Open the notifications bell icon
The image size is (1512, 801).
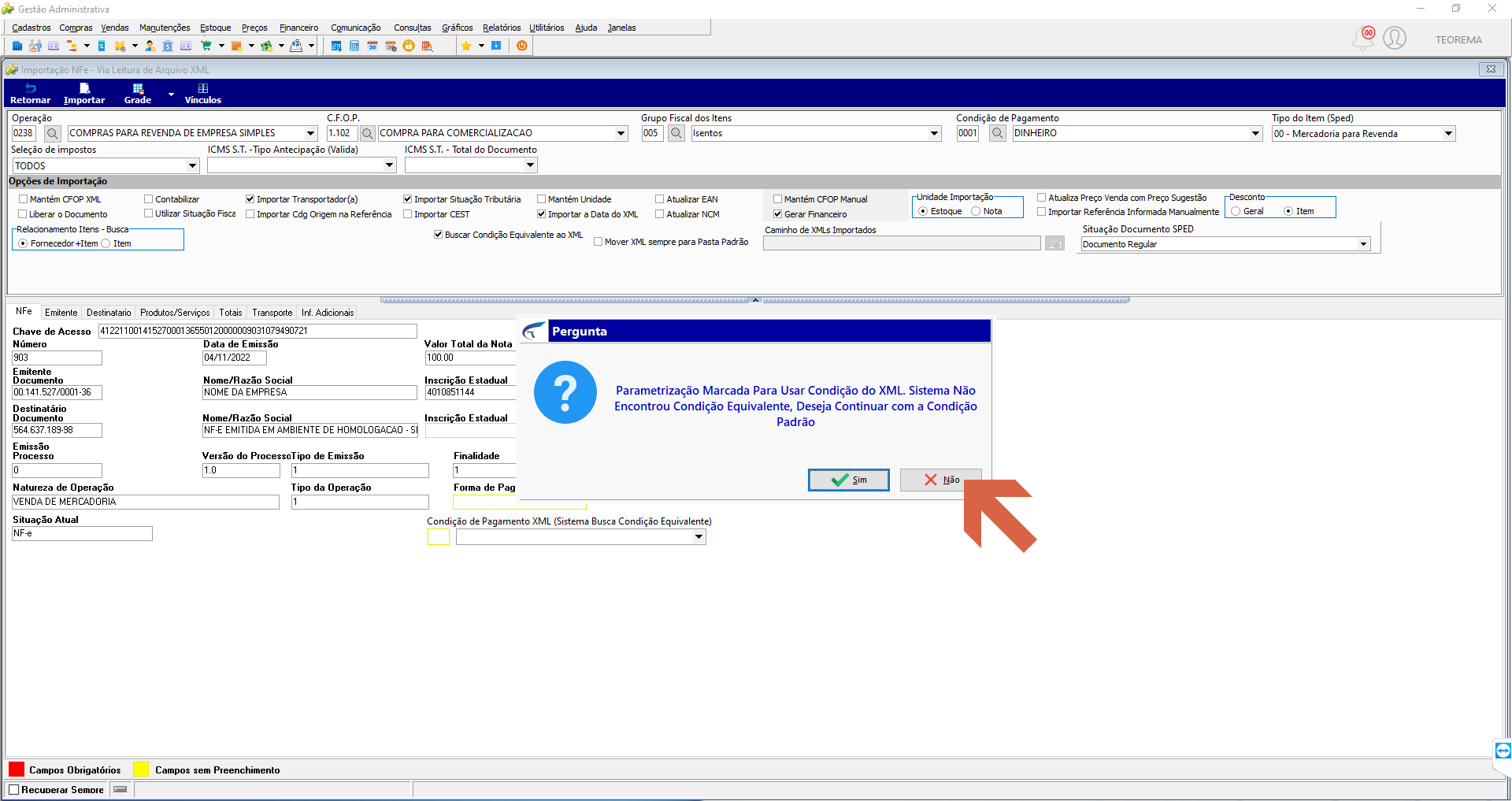(x=1363, y=39)
